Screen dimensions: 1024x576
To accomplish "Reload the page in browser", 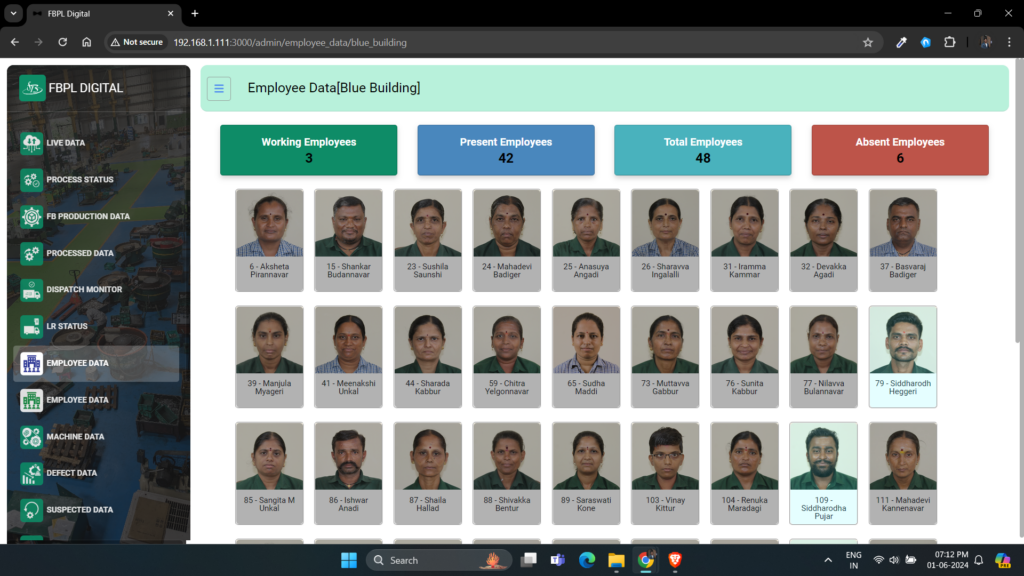I will [x=63, y=42].
